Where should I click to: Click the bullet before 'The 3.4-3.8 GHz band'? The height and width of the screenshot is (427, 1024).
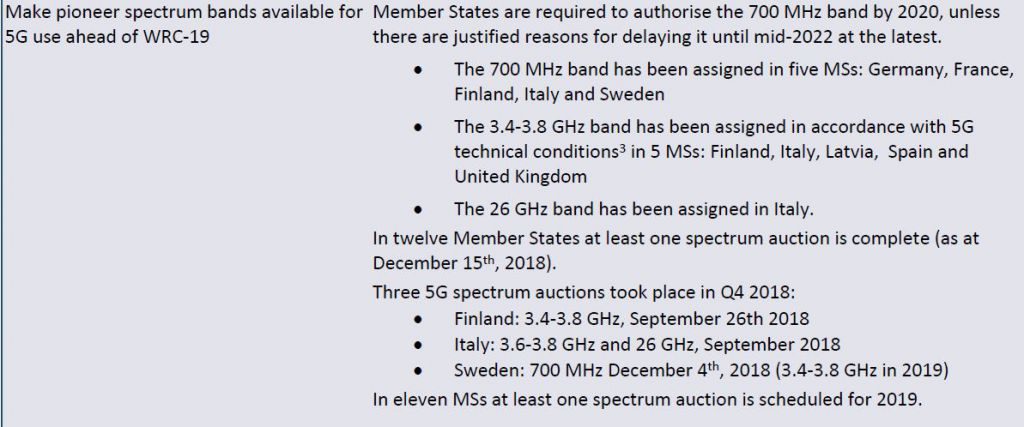(417, 127)
